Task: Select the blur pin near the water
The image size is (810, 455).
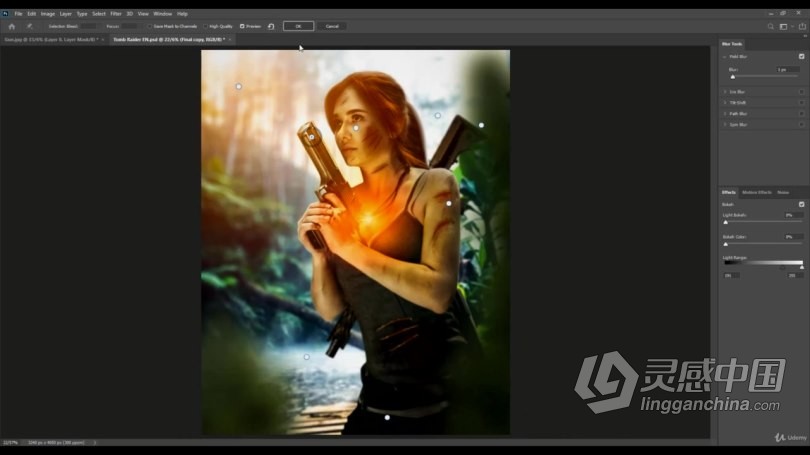Action: 306,357
